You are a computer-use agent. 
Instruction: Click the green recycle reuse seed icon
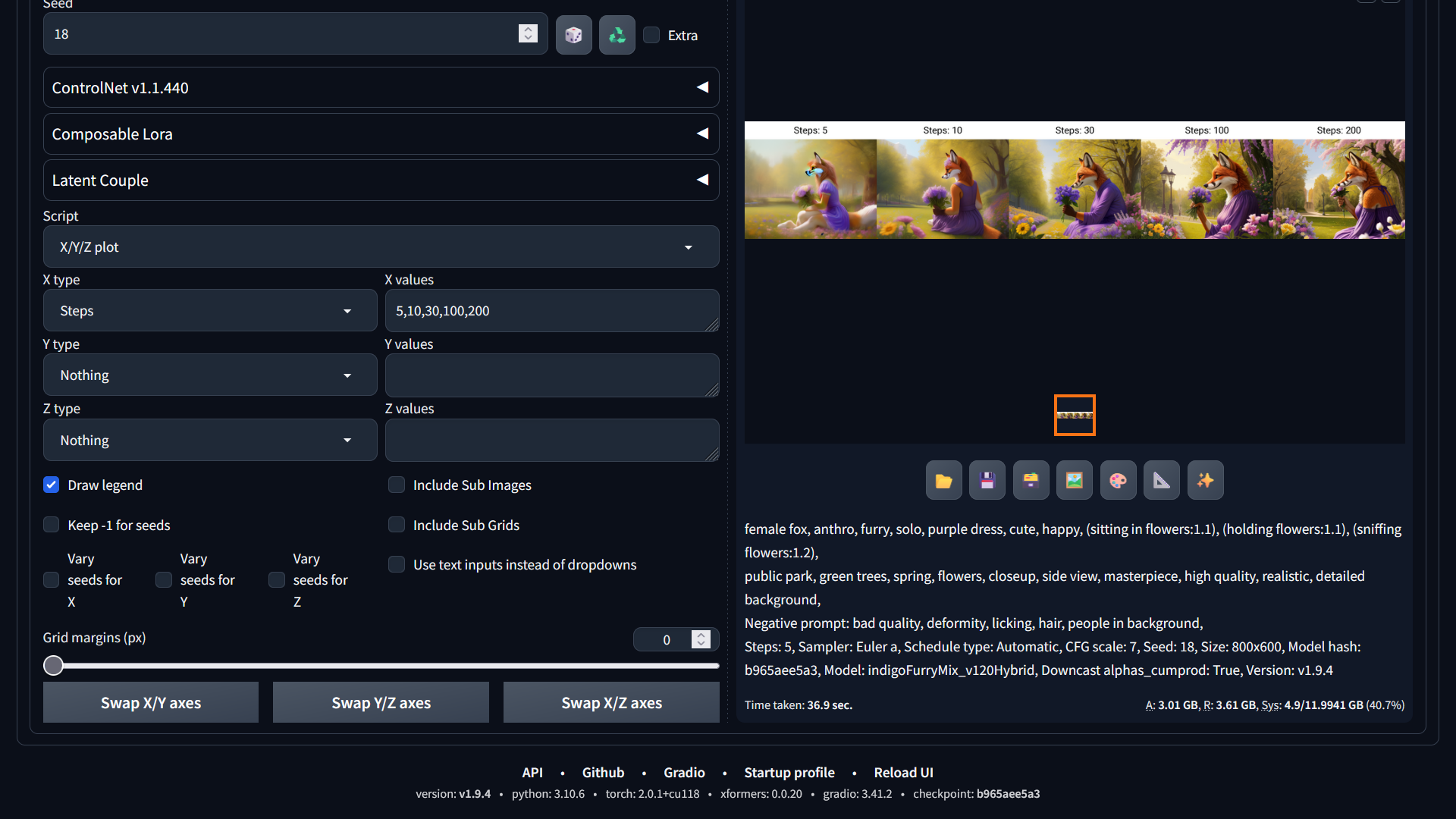coord(617,35)
